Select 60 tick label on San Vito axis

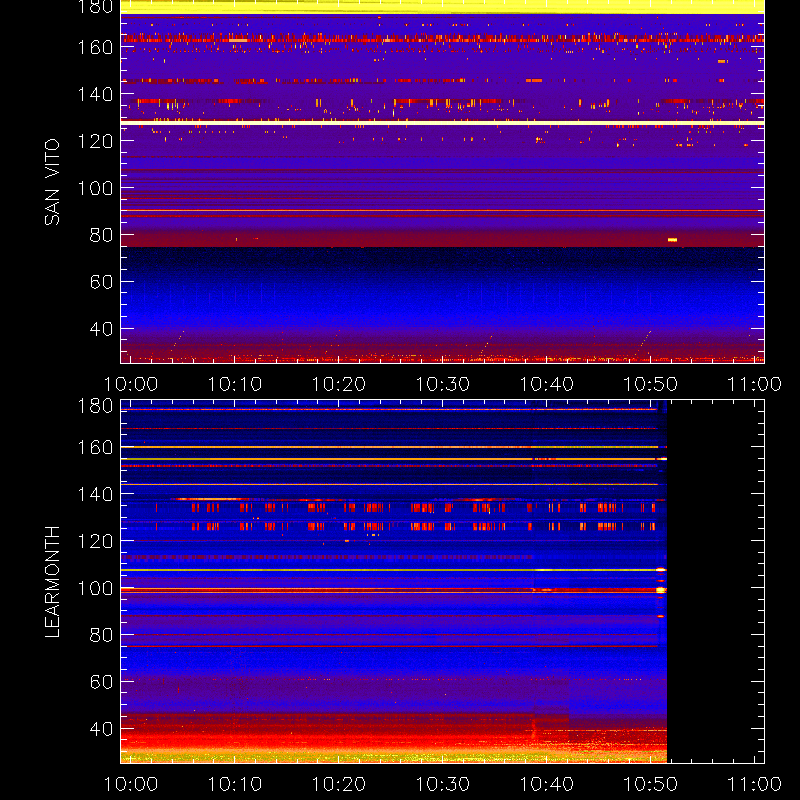pos(101,282)
